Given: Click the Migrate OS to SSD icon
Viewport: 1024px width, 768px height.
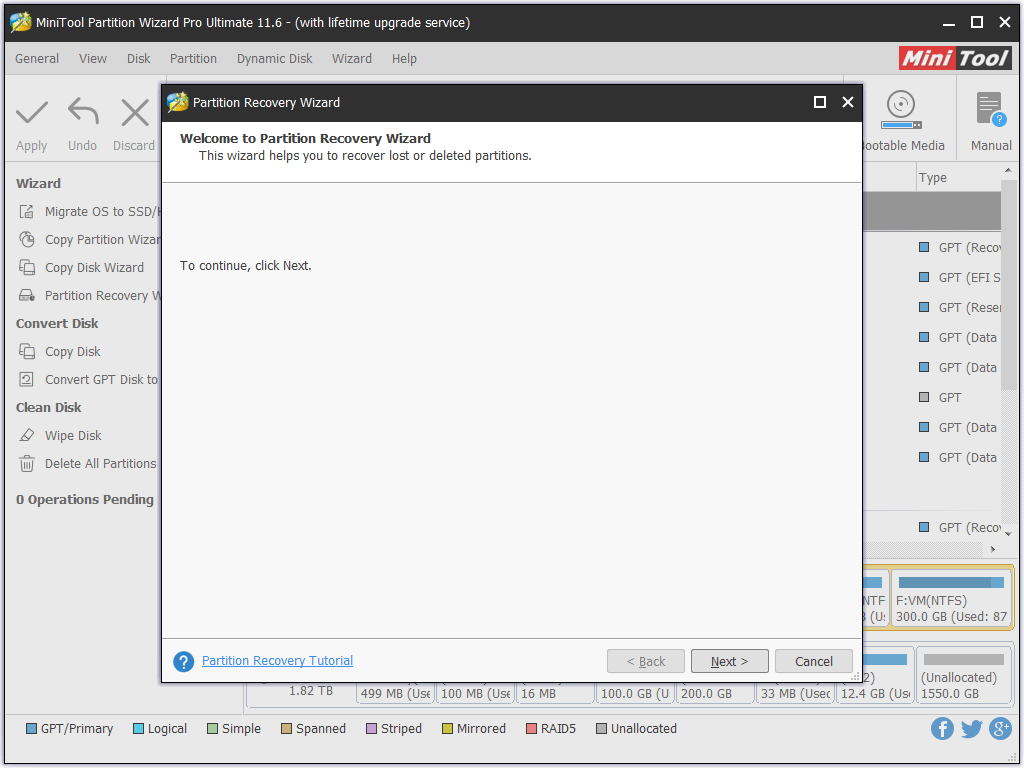Looking at the screenshot, I should [27, 212].
